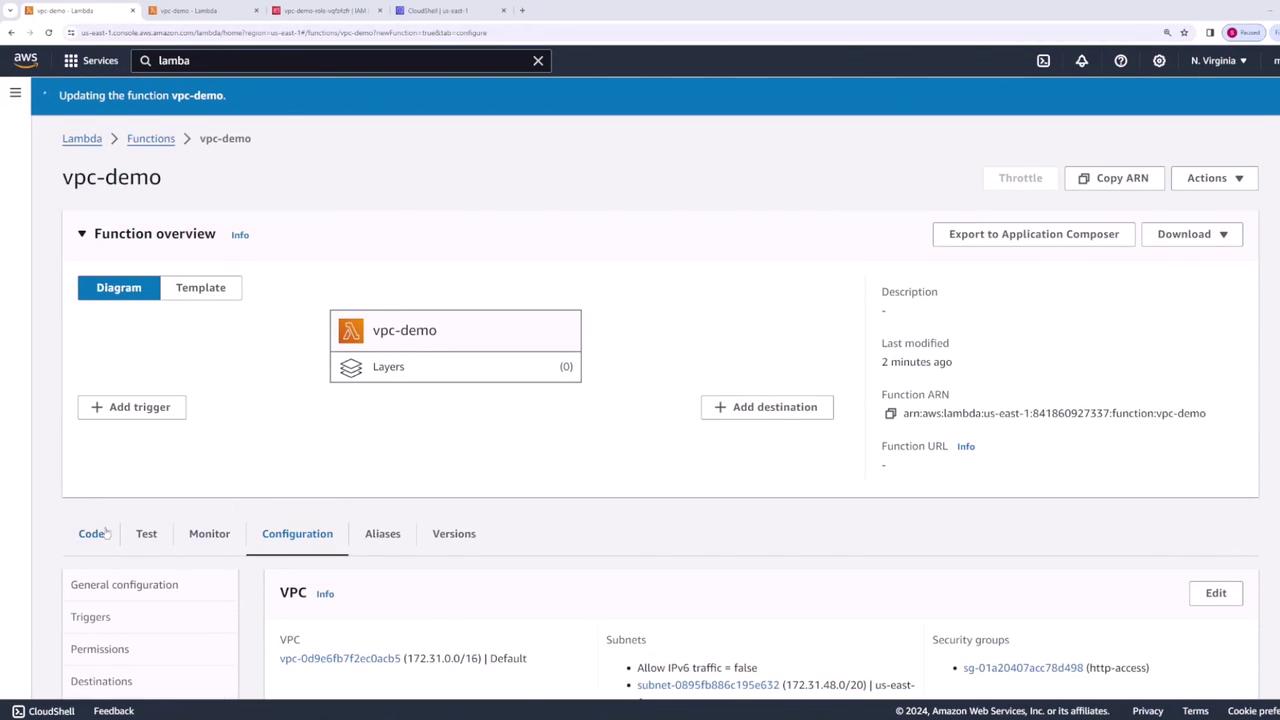Viewport: 1280px width, 720px height.
Task: Click the browser address bar
Action: (610, 32)
